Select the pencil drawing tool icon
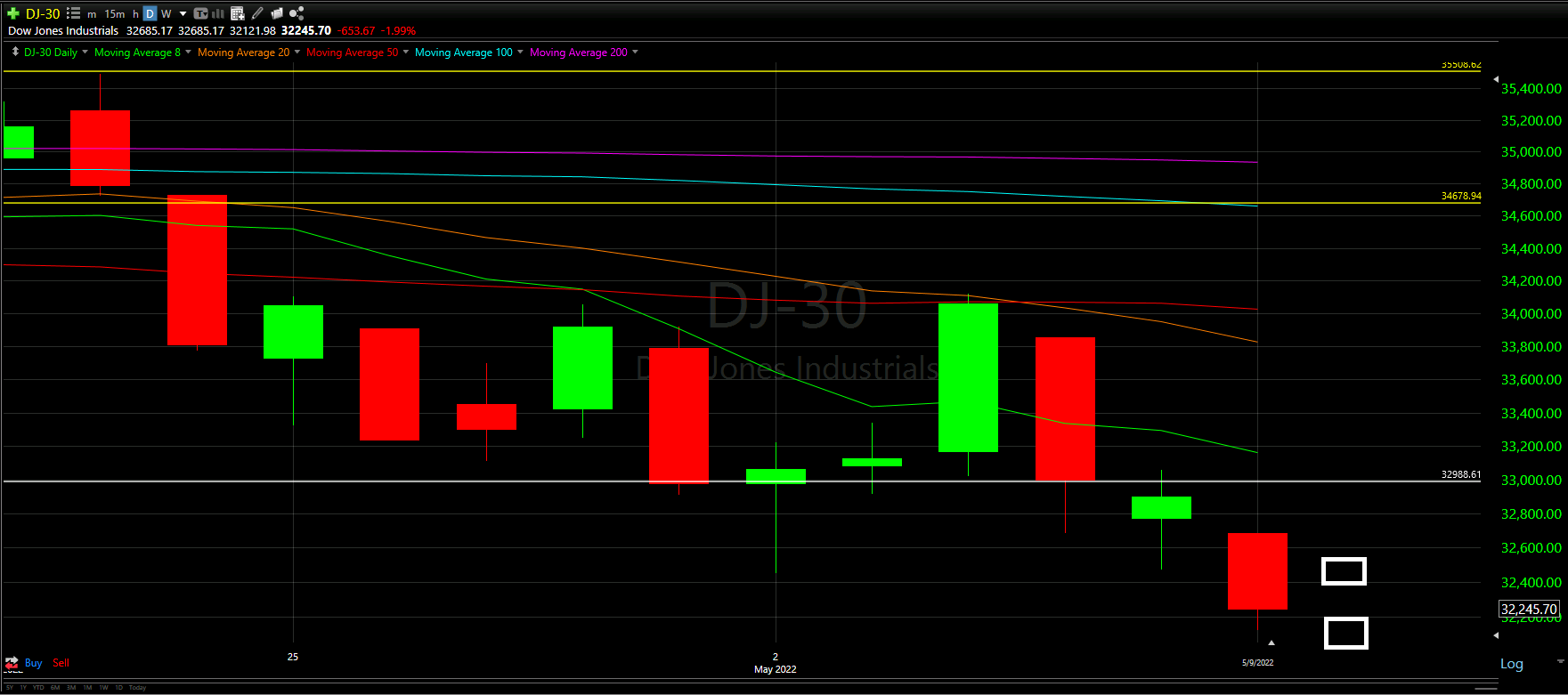 (257, 13)
